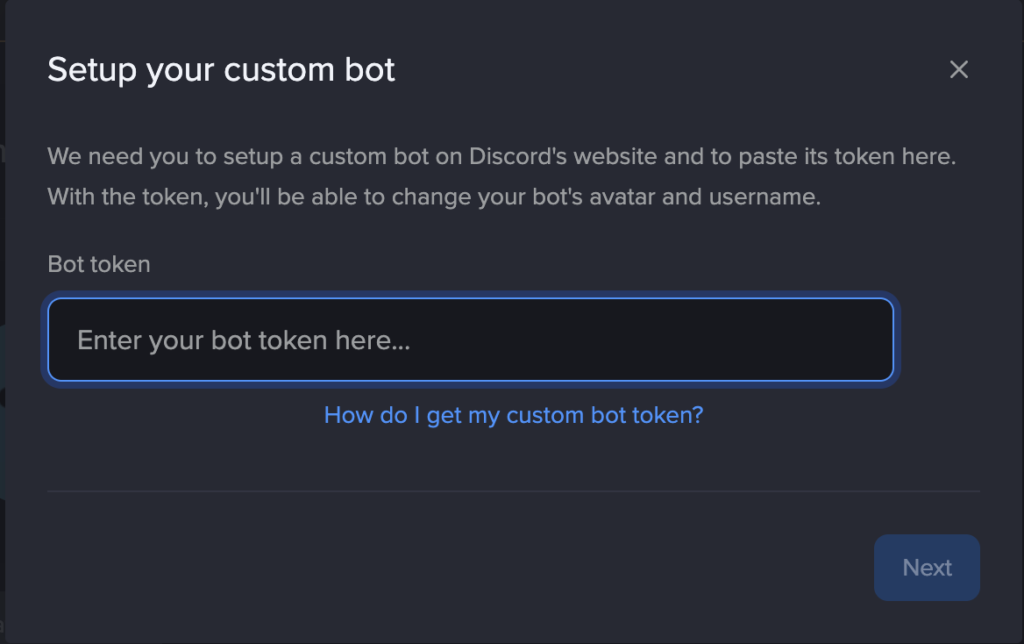Click the disabled-looking Next button
The width and height of the screenshot is (1024, 644).
click(926, 568)
